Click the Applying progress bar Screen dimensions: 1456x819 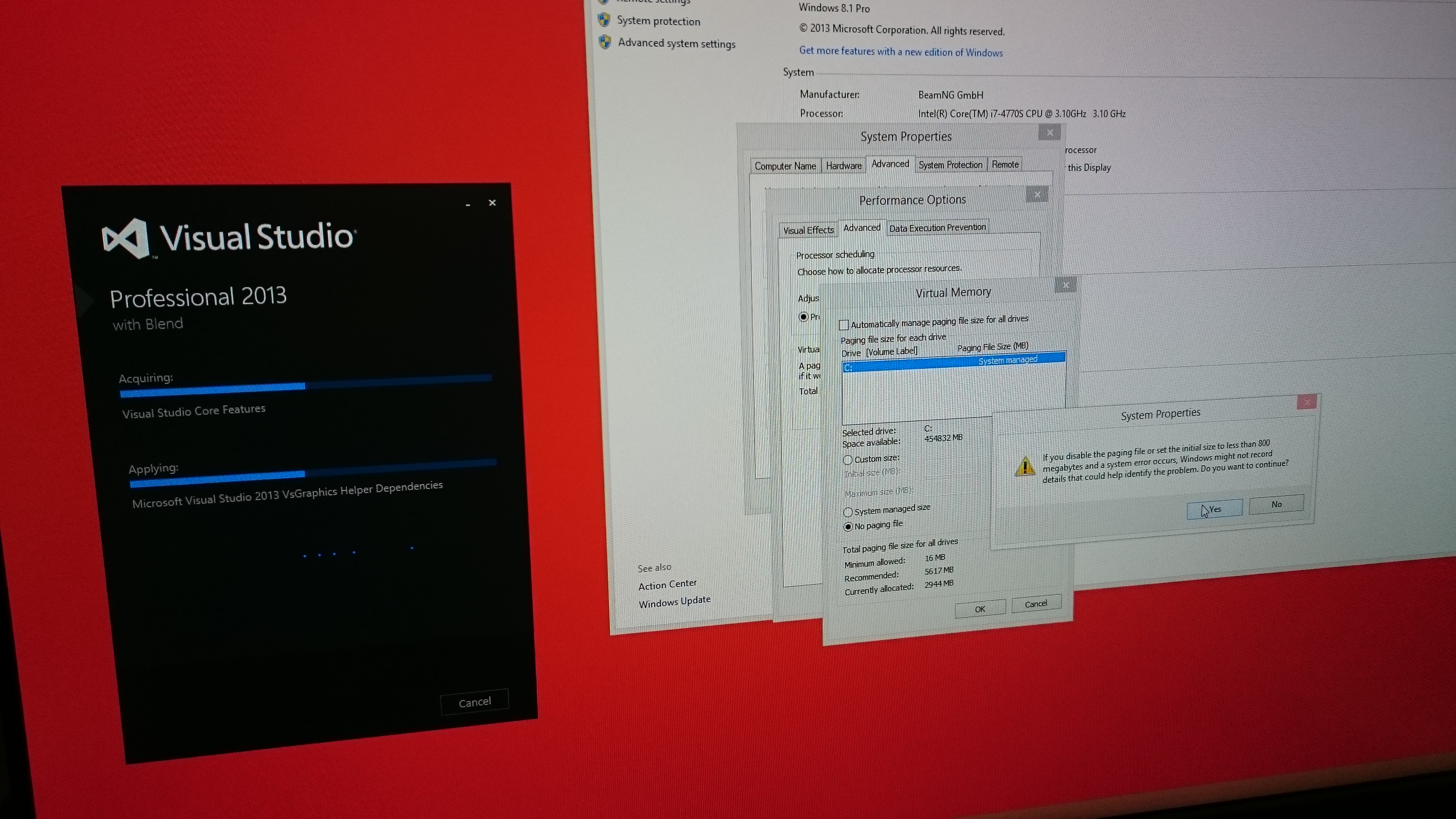tap(313, 473)
